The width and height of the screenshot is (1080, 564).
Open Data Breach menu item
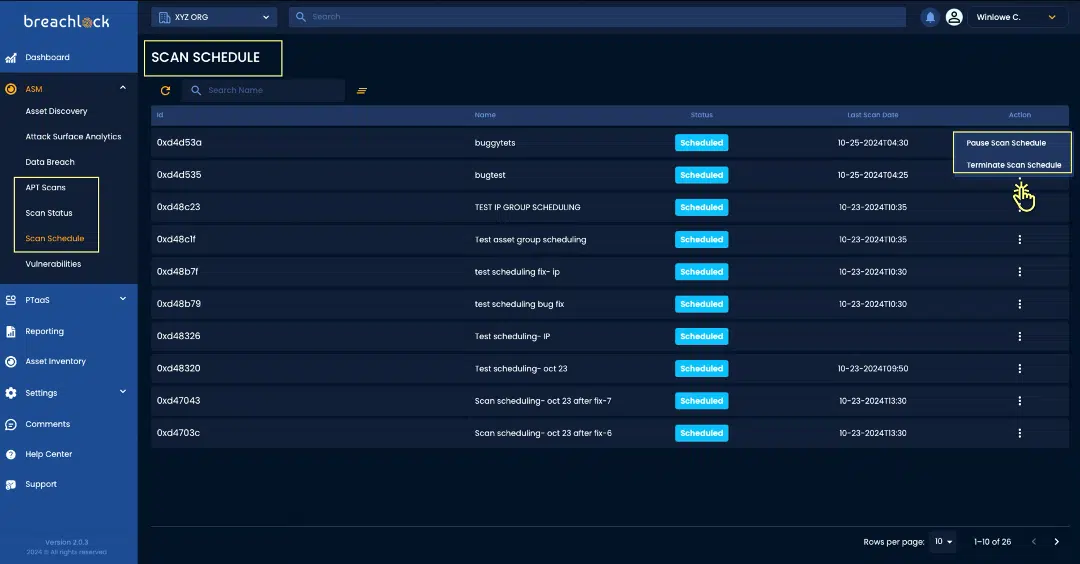(50, 163)
